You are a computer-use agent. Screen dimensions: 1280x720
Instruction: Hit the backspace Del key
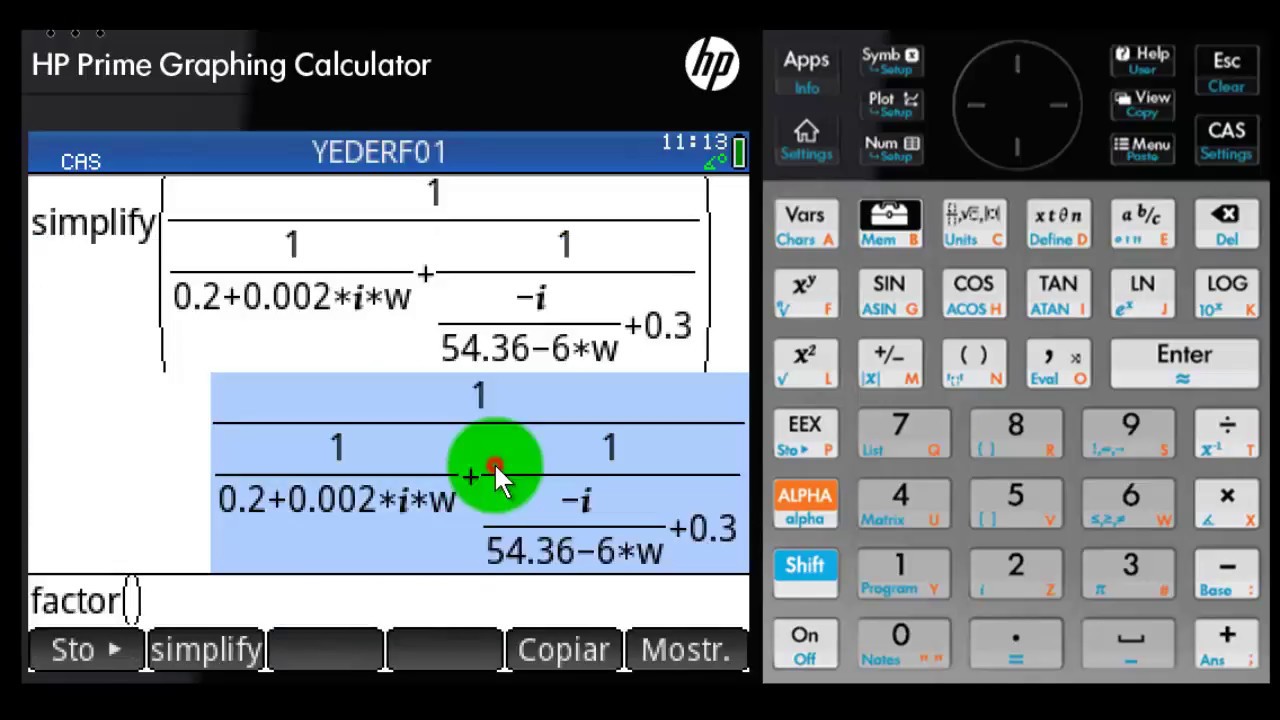click(x=1226, y=225)
